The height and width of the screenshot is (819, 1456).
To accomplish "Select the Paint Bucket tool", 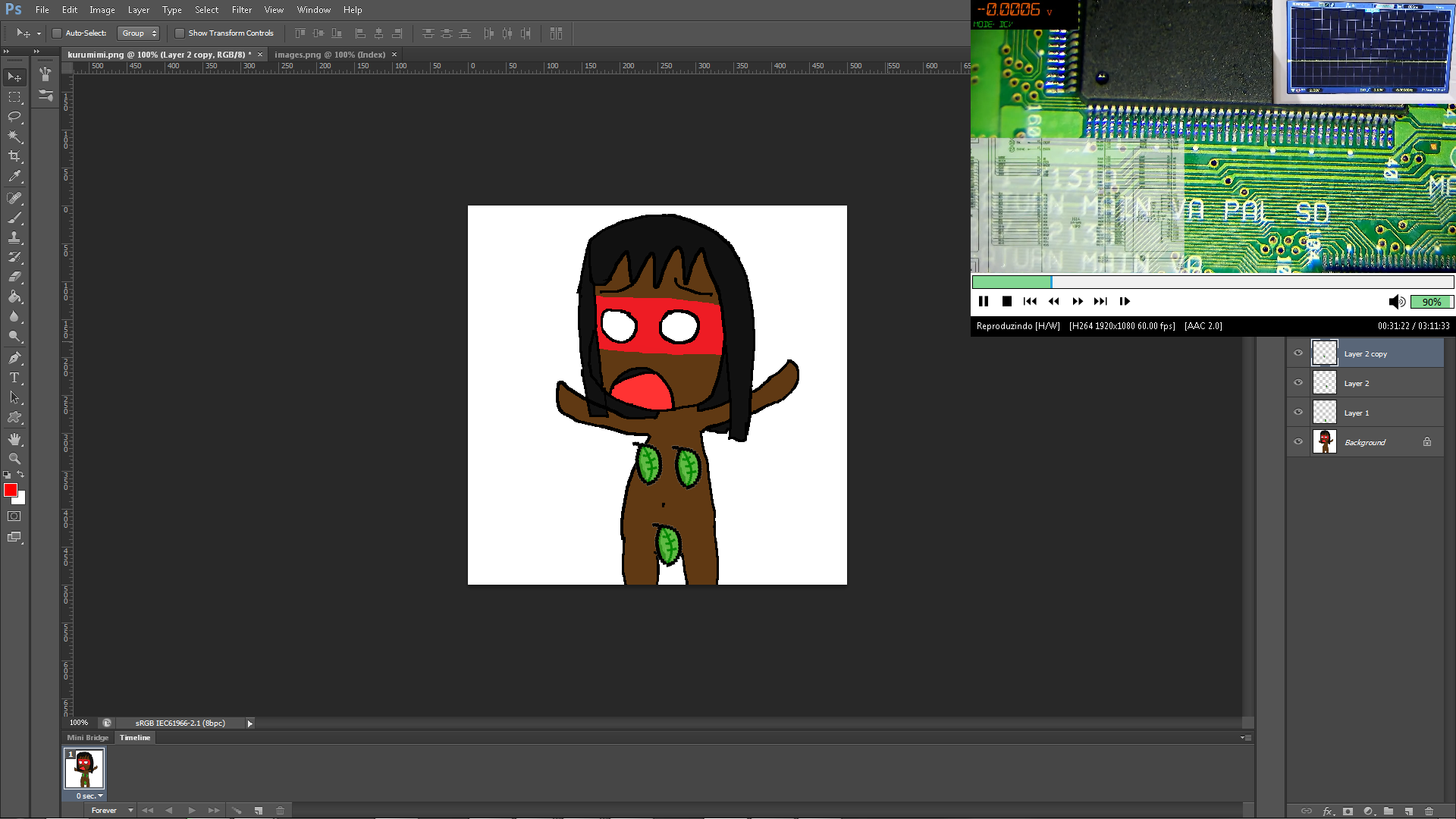I will (x=14, y=297).
